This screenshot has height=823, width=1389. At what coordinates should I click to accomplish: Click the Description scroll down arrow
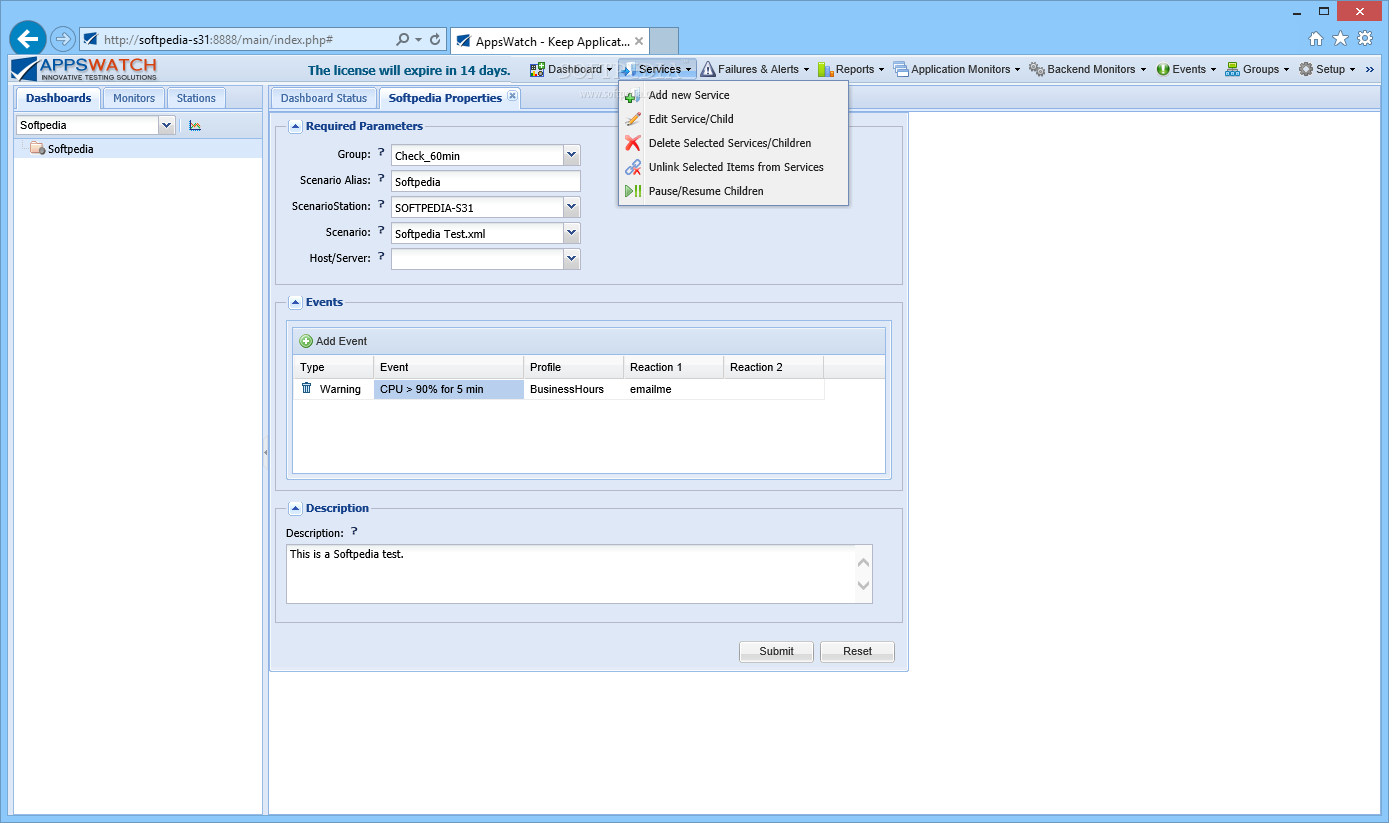tap(864, 585)
